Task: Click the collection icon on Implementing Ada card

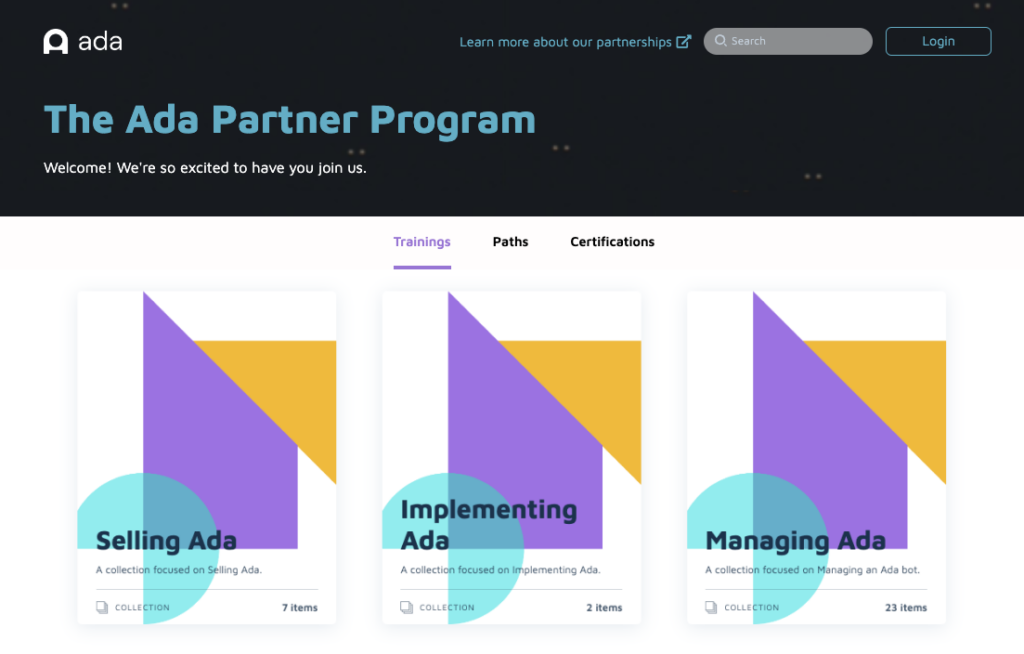Action: coord(406,607)
